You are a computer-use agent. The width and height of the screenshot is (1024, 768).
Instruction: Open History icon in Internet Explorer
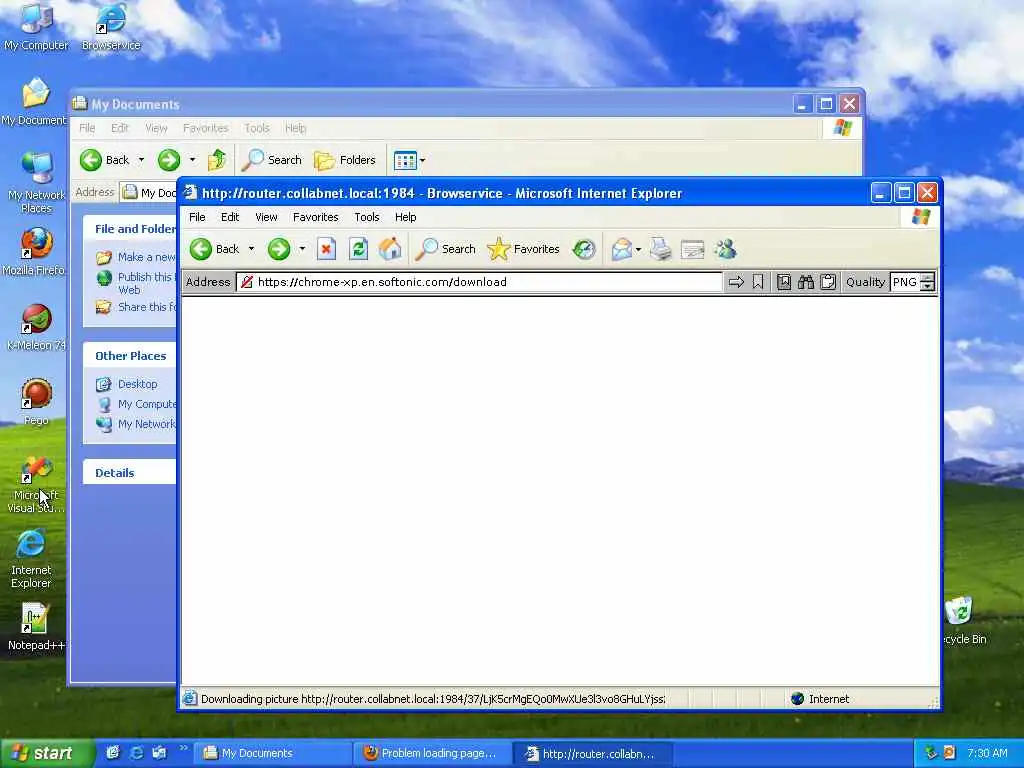coord(584,249)
